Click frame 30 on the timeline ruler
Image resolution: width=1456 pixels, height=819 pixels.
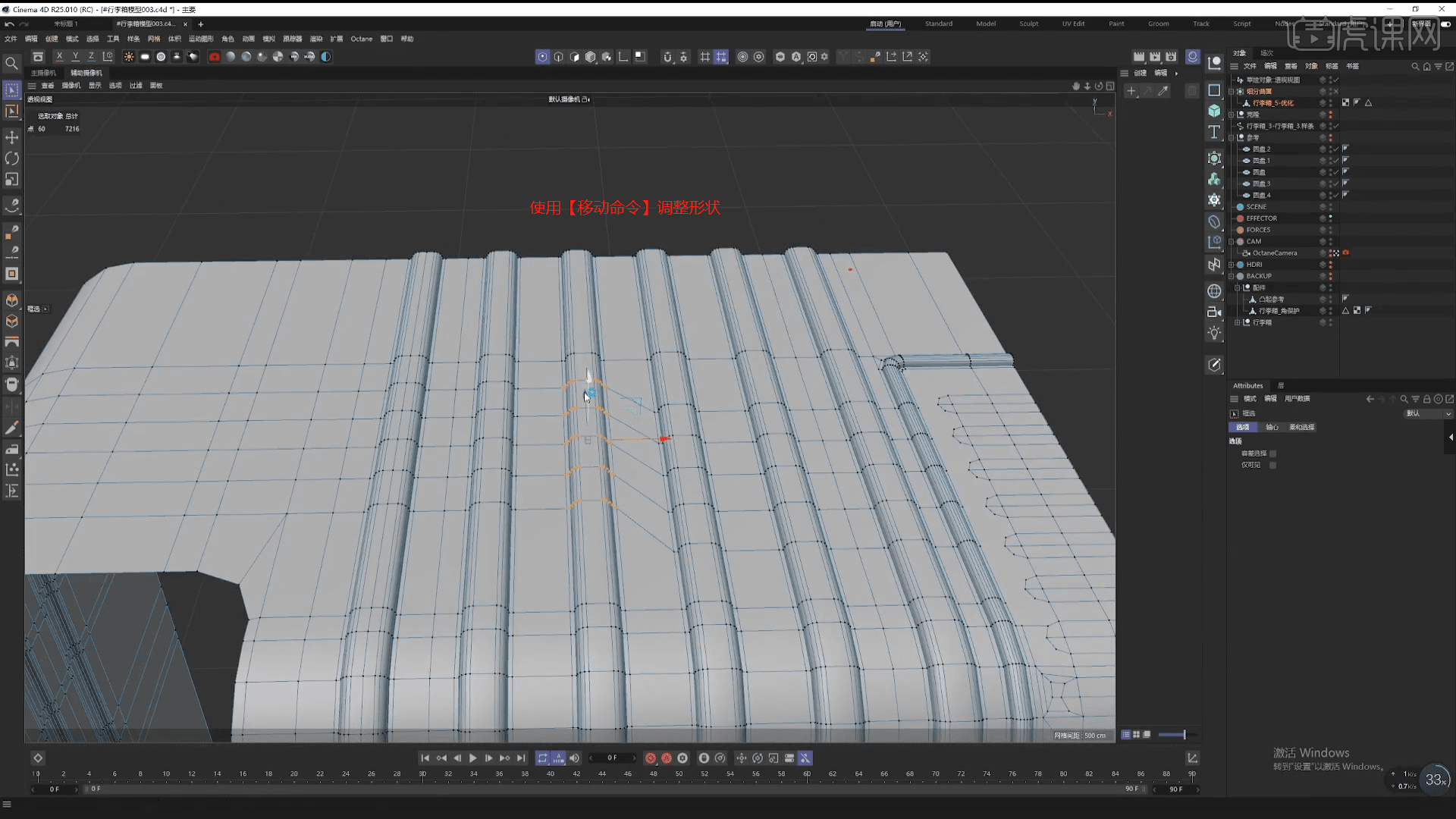(422, 774)
